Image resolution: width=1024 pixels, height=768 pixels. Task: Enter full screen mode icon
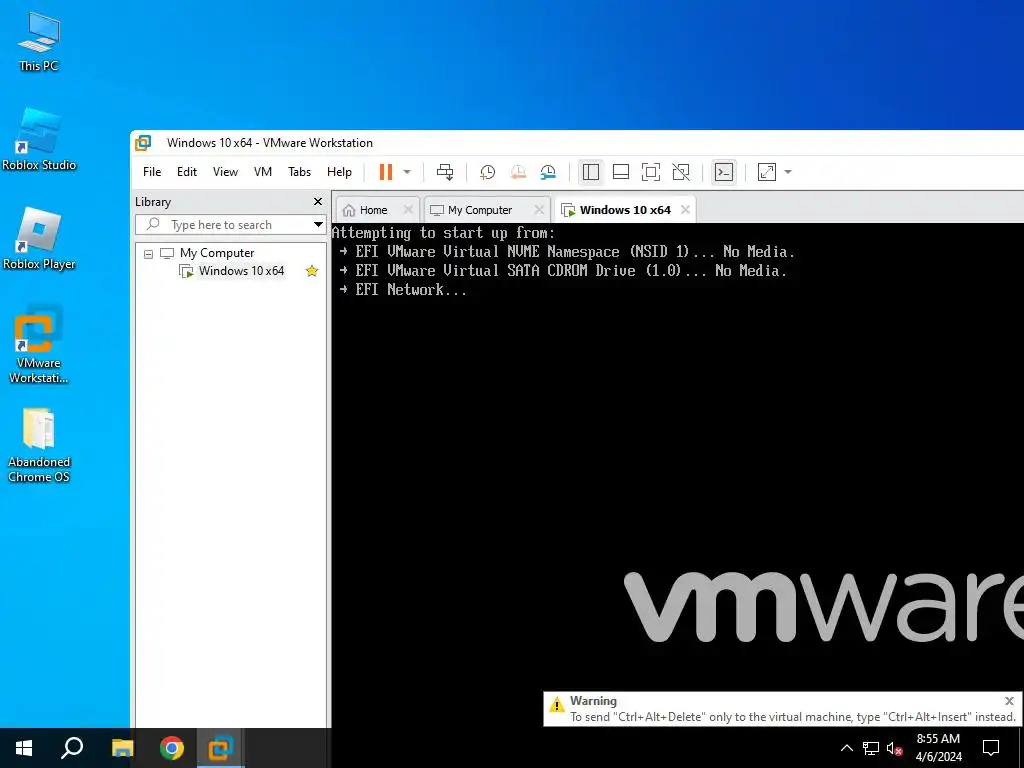pos(651,172)
